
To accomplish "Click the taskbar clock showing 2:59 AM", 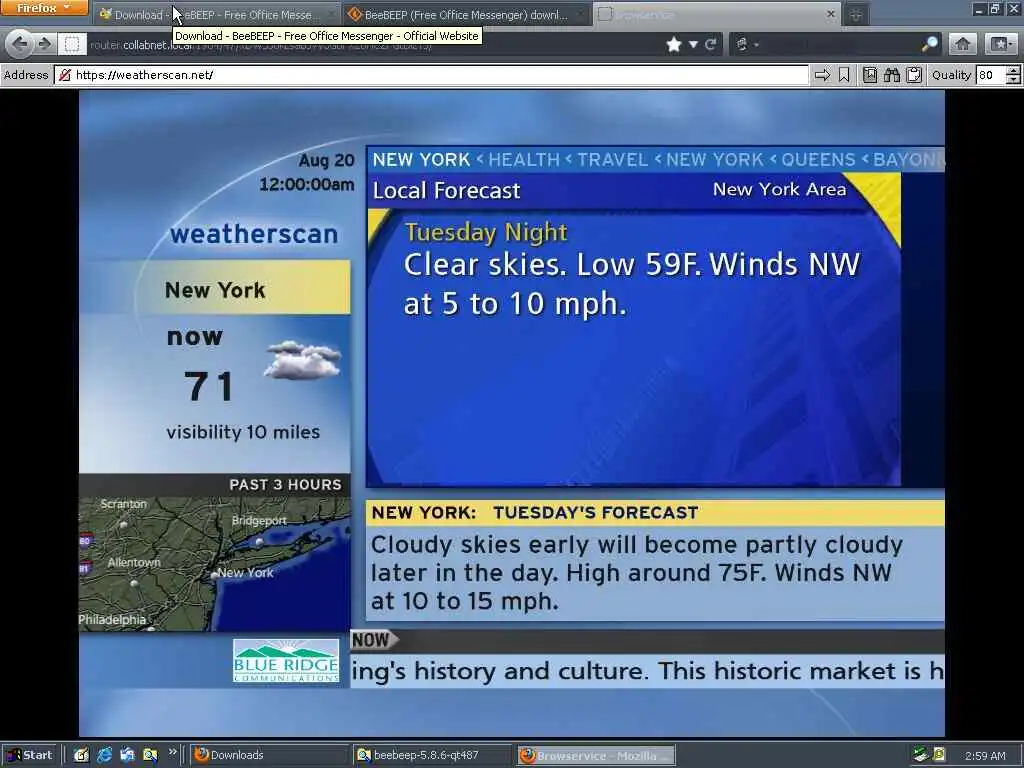I will (985, 756).
